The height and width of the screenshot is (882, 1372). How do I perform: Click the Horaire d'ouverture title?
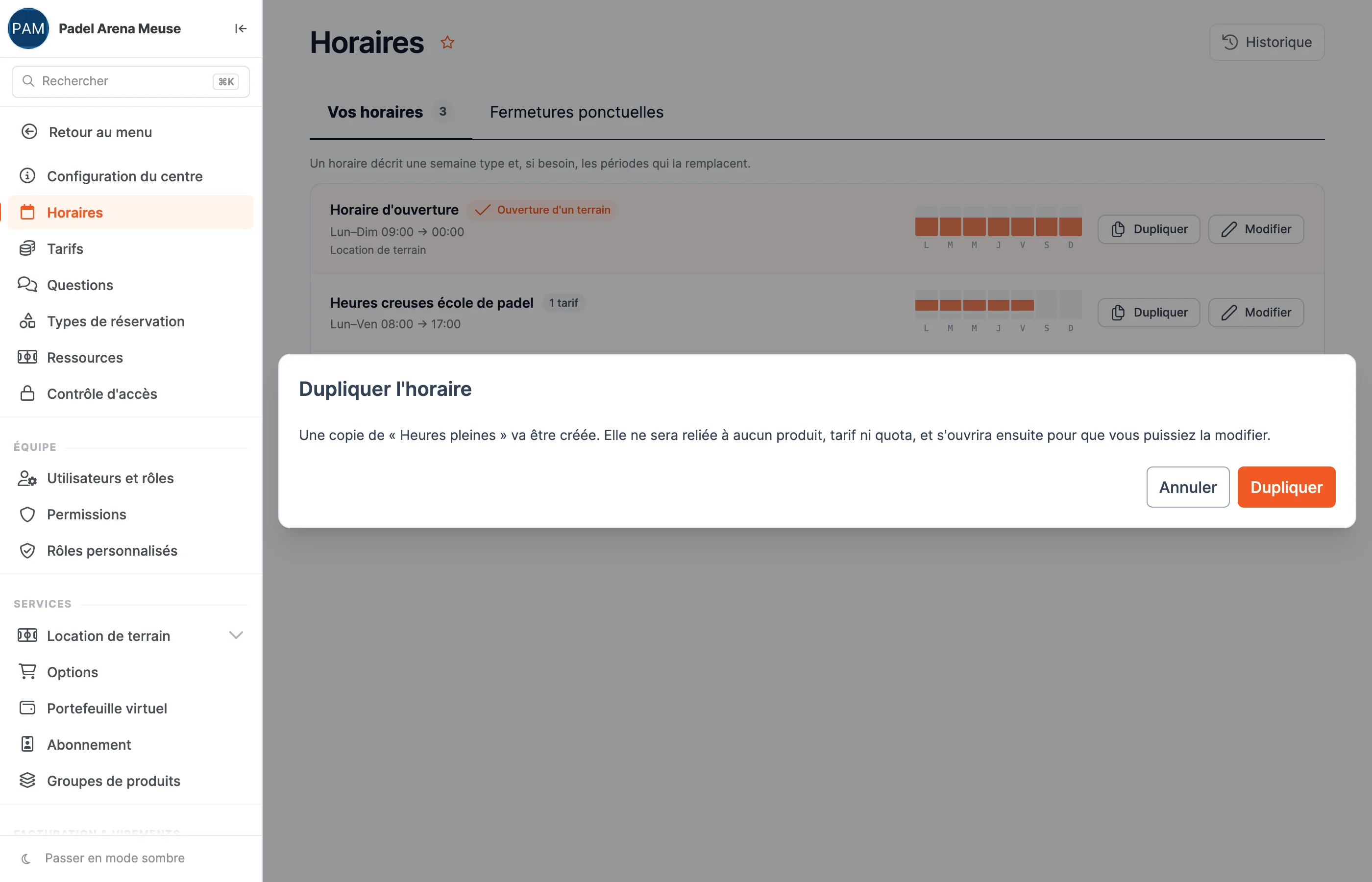(394, 210)
